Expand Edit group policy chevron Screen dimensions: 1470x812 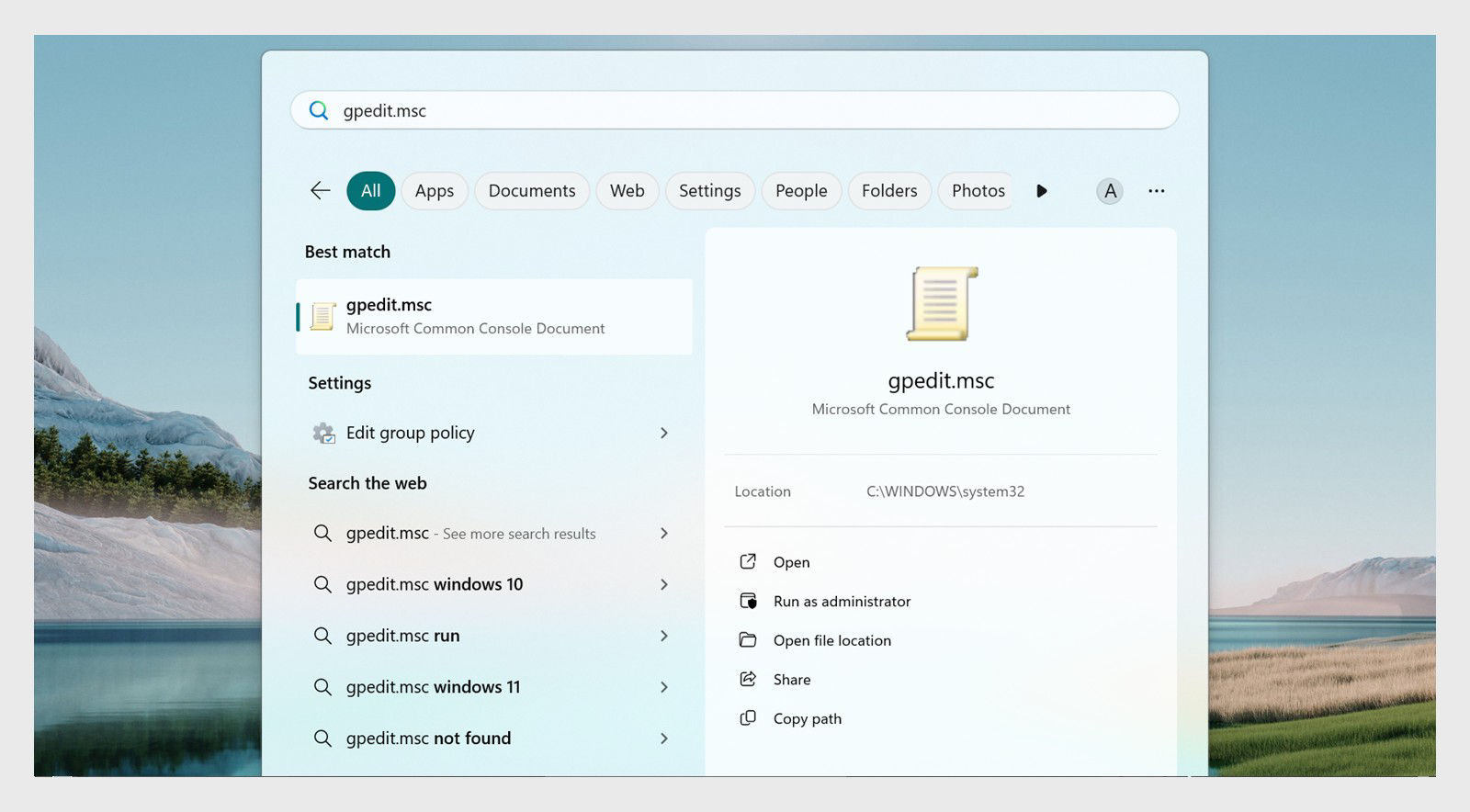tap(664, 433)
